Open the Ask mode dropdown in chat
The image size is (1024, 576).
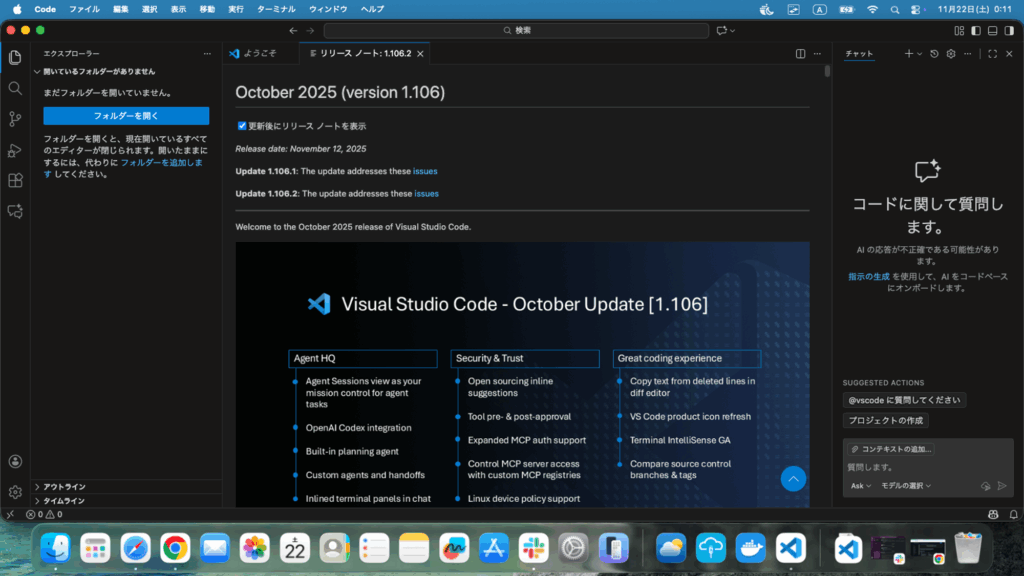pyautogui.click(x=861, y=486)
